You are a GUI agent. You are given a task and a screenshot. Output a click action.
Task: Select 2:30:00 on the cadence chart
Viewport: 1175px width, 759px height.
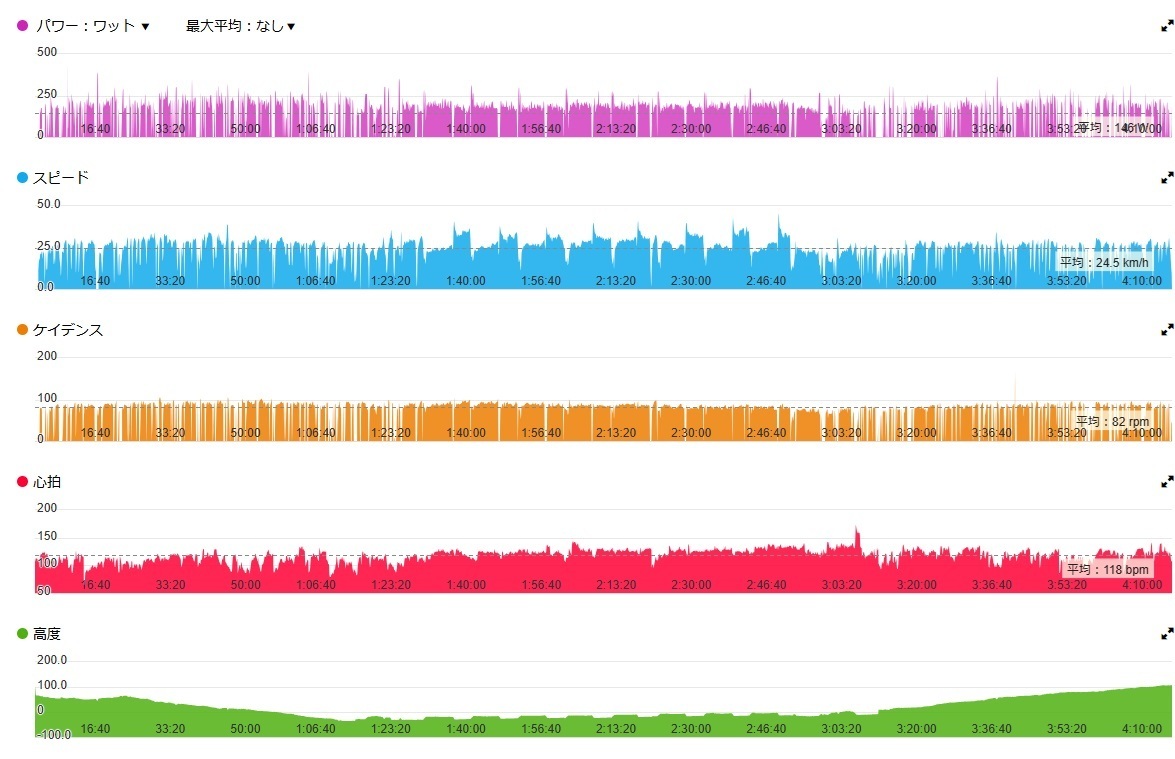click(x=691, y=433)
